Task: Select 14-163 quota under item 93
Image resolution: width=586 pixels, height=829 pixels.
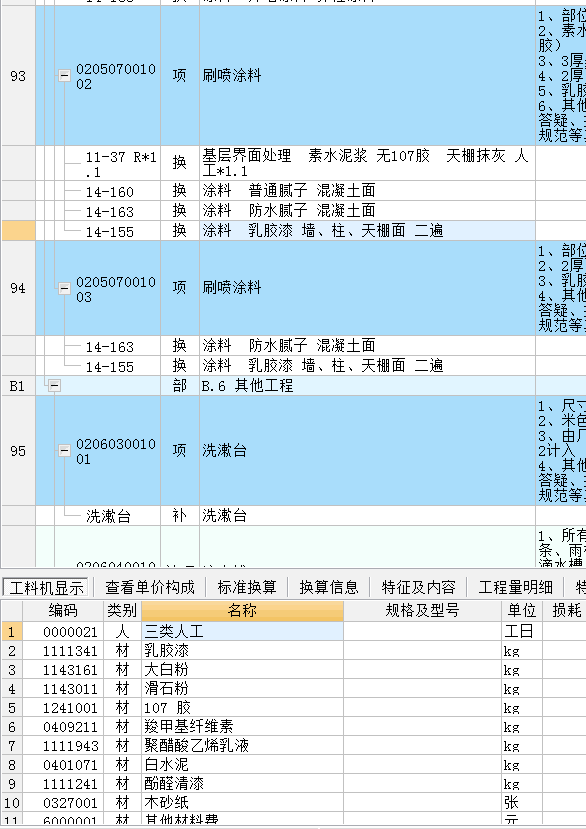Action: (109, 211)
